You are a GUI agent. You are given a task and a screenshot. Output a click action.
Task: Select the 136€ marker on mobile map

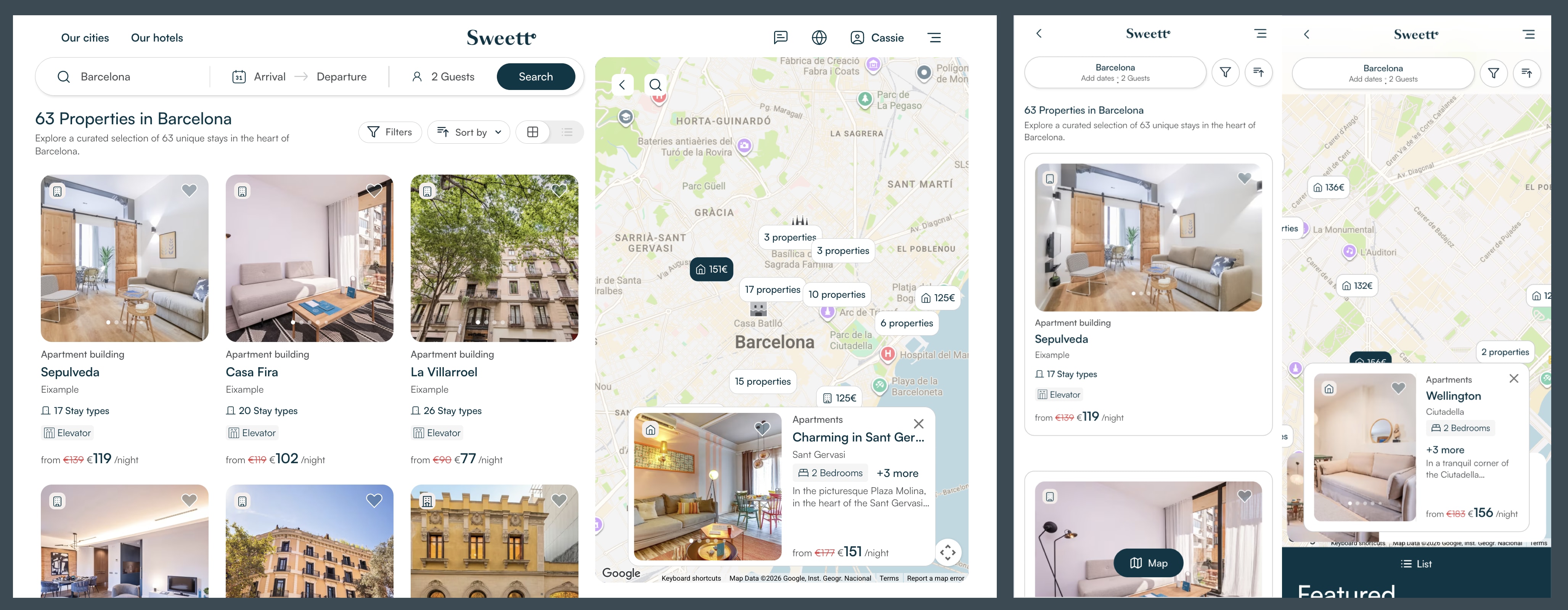(x=1329, y=188)
